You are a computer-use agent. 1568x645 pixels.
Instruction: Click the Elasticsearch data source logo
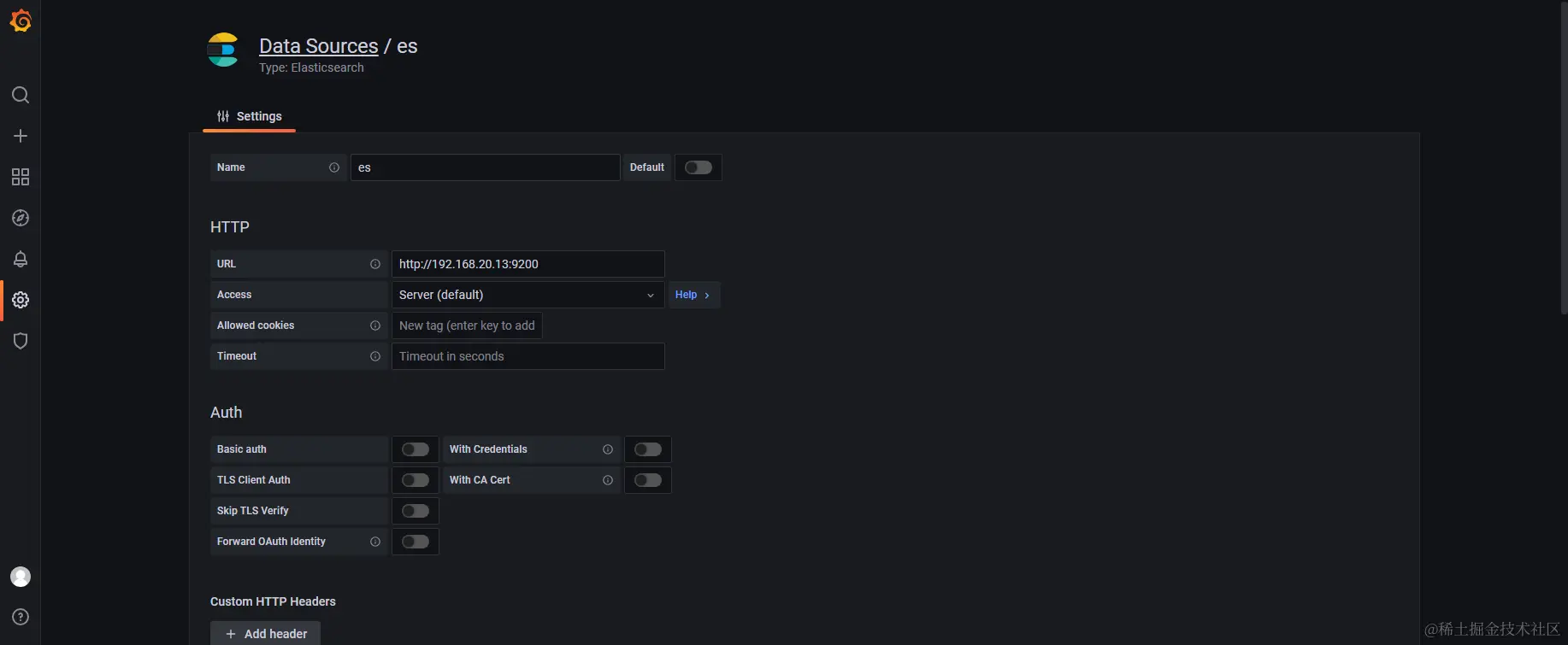point(223,50)
